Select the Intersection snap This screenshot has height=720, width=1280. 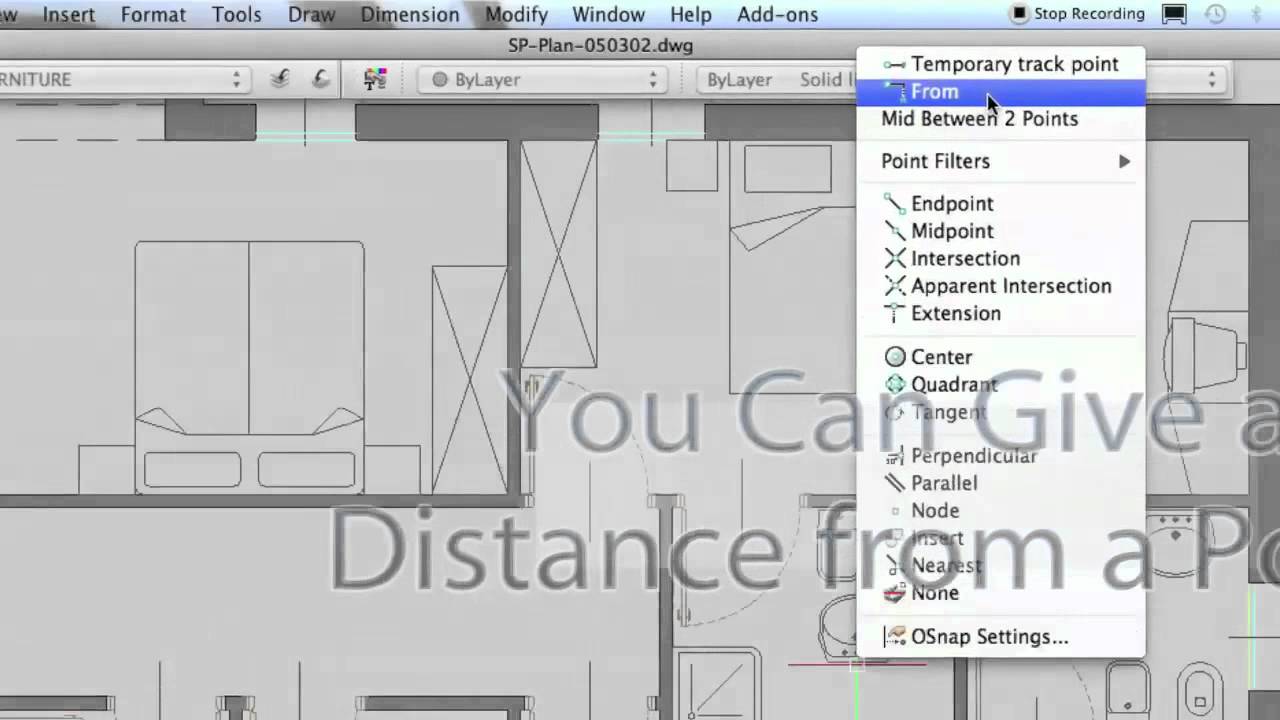coord(1001,259)
